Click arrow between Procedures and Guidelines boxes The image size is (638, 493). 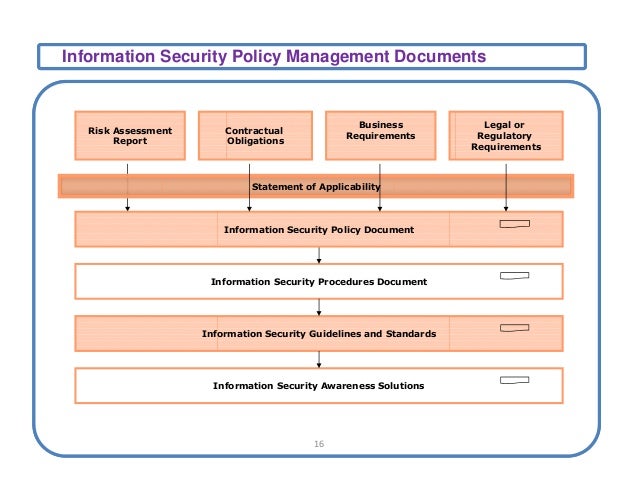tap(319, 307)
